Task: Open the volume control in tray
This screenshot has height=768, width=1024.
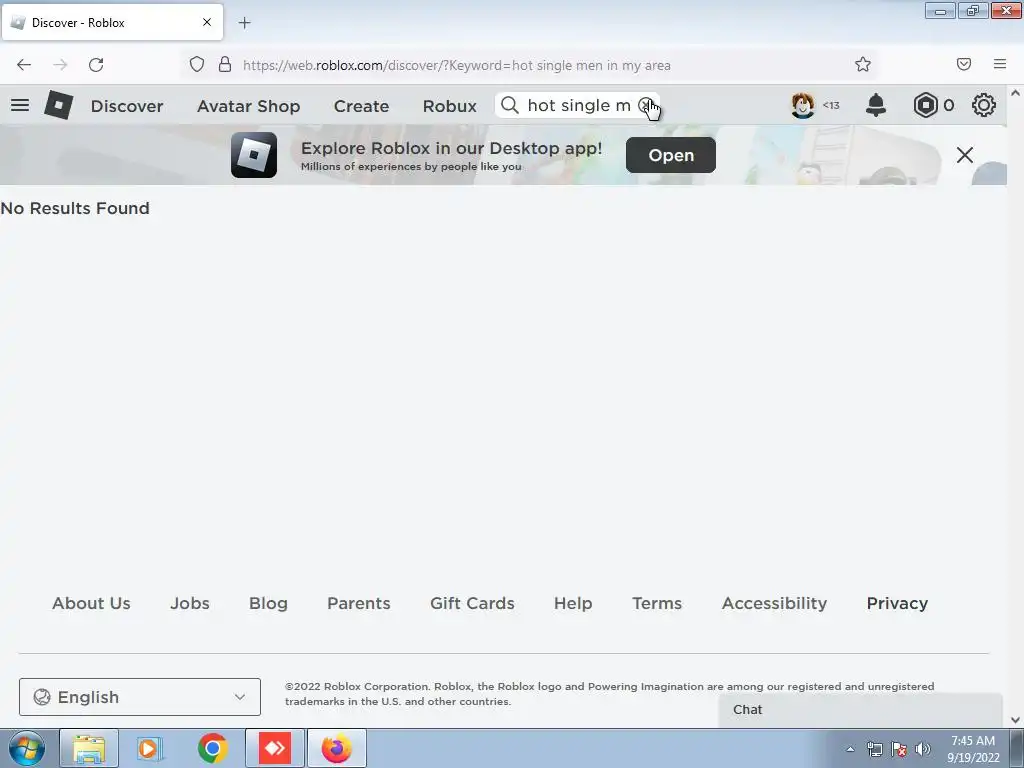Action: coord(923,749)
